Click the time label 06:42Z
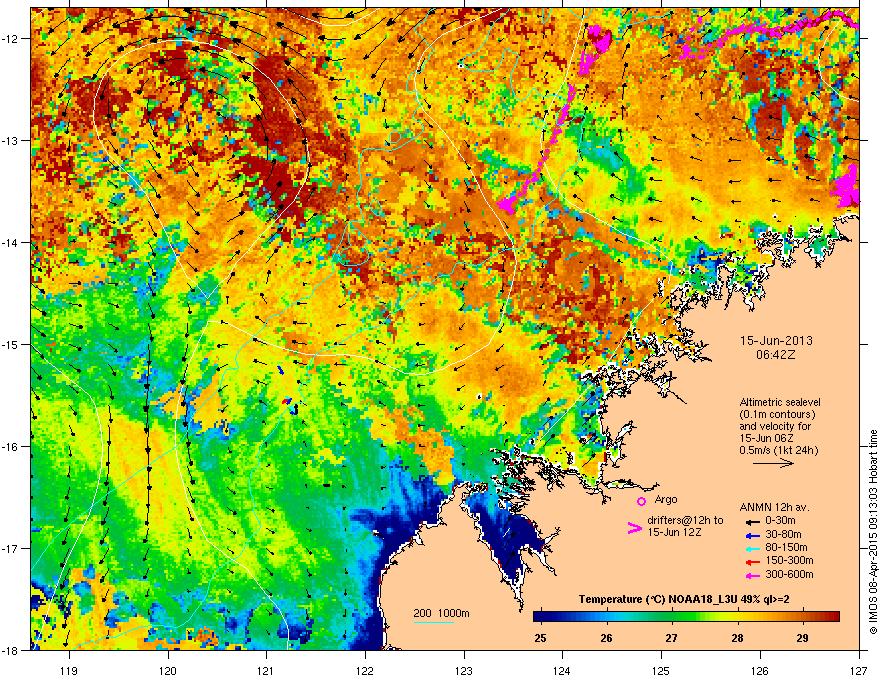 776,355
